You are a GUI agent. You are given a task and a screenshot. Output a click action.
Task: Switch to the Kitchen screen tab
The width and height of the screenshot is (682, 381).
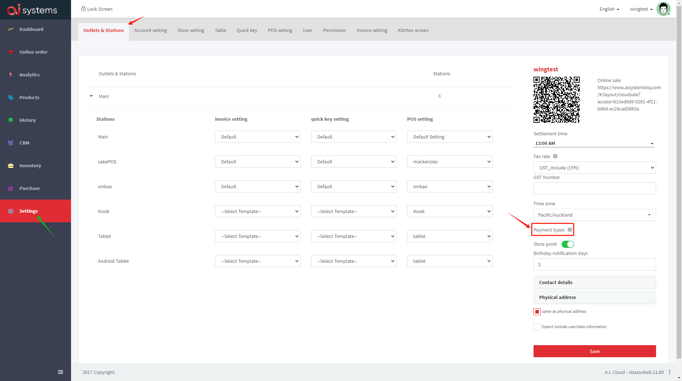pyautogui.click(x=413, y=30)
